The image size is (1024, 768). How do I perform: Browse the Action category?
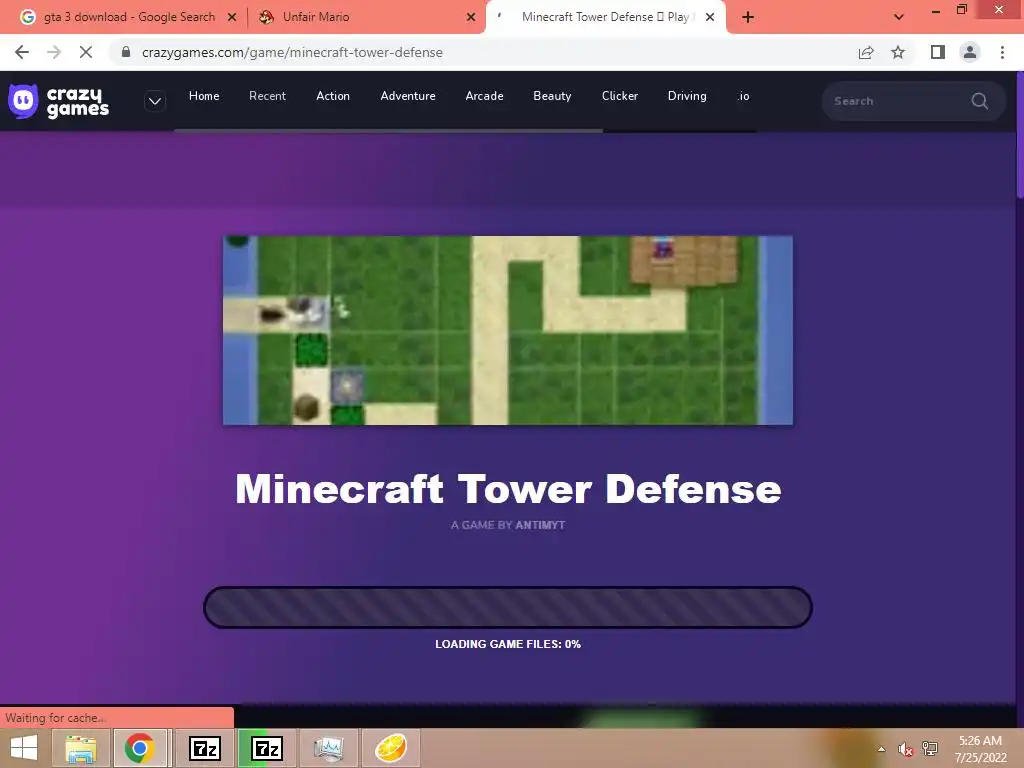[x=333, y=96]
